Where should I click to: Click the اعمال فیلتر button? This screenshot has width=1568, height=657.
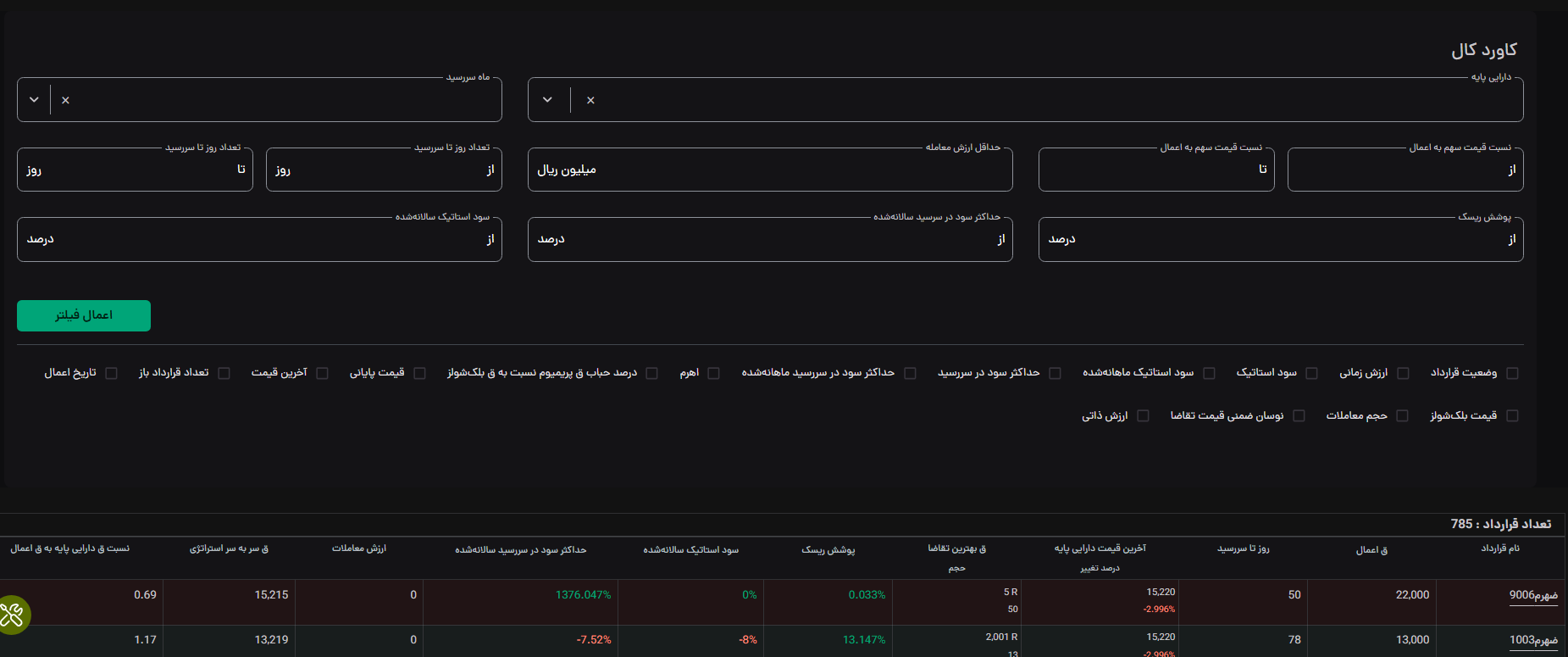[x=84, y=315]
